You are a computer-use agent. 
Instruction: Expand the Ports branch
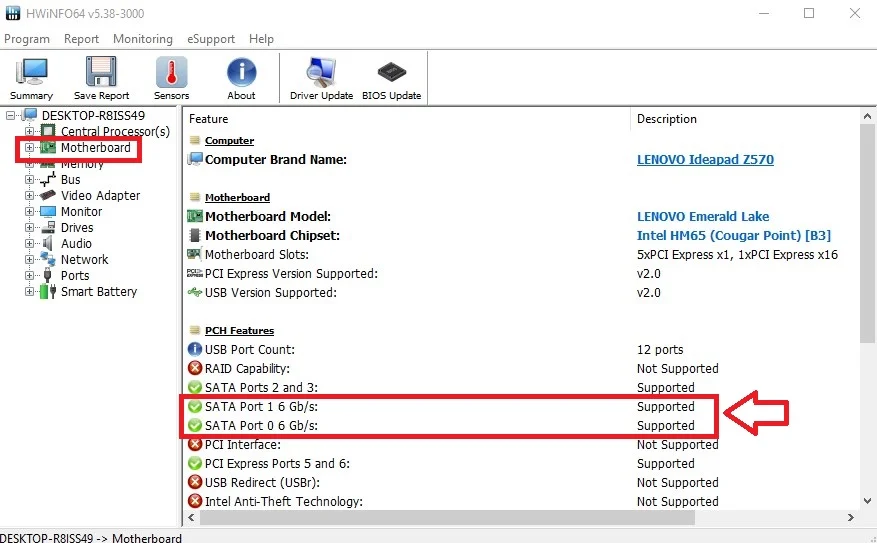29,276
